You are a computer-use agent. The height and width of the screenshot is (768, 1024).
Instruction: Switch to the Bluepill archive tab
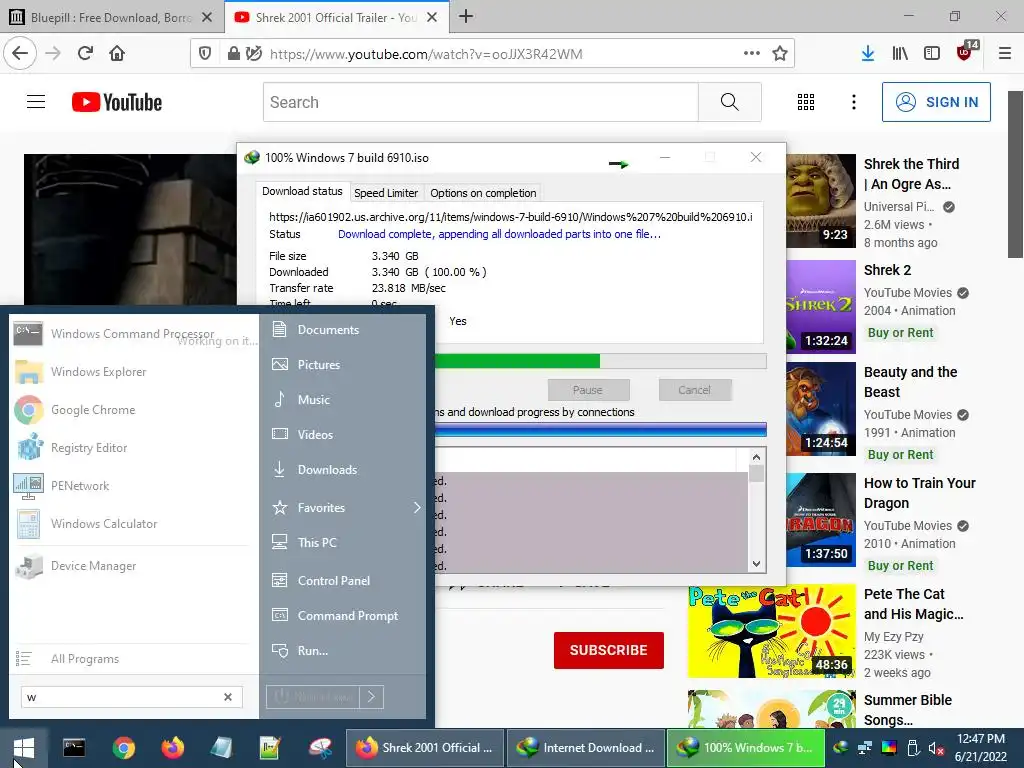111,18
